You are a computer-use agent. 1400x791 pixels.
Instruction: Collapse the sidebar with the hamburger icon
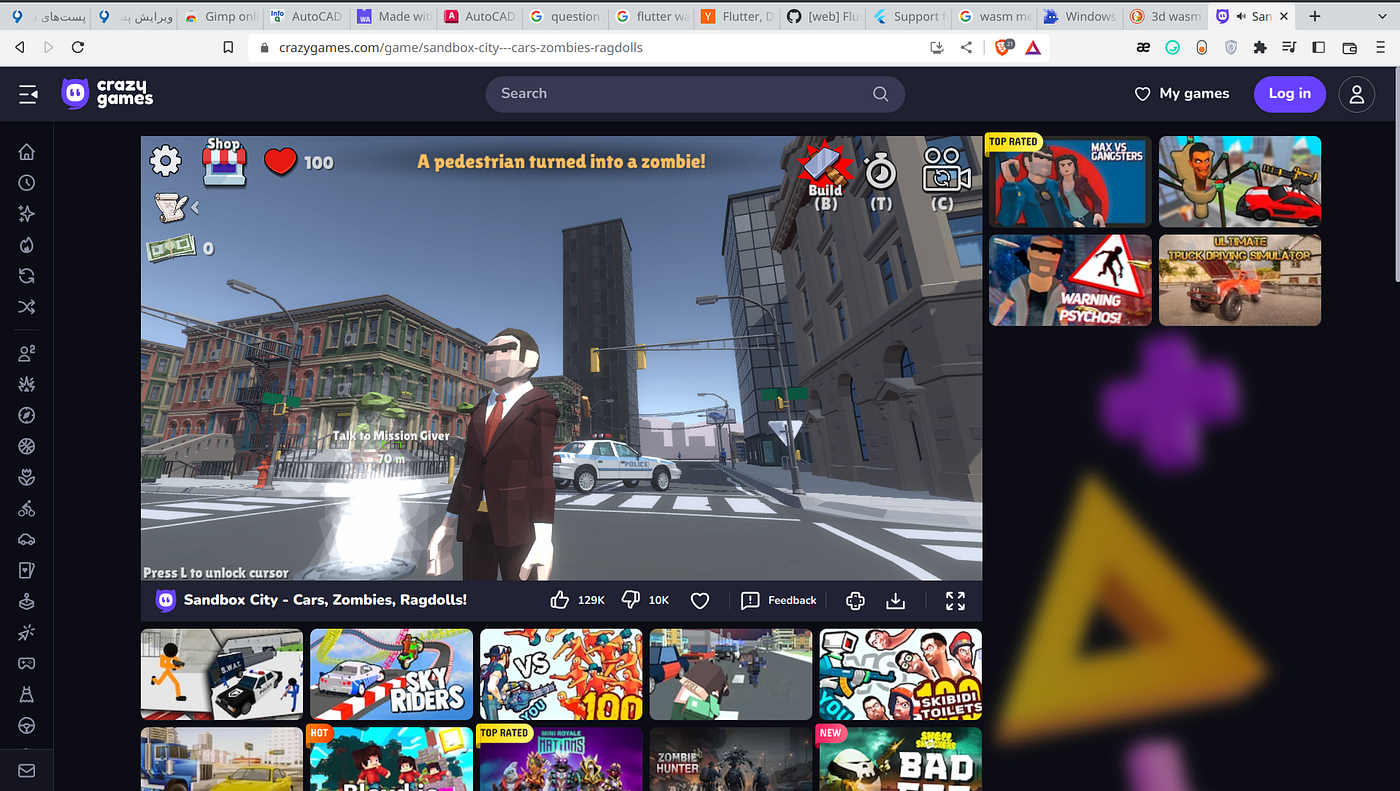[x=27, y=94]
